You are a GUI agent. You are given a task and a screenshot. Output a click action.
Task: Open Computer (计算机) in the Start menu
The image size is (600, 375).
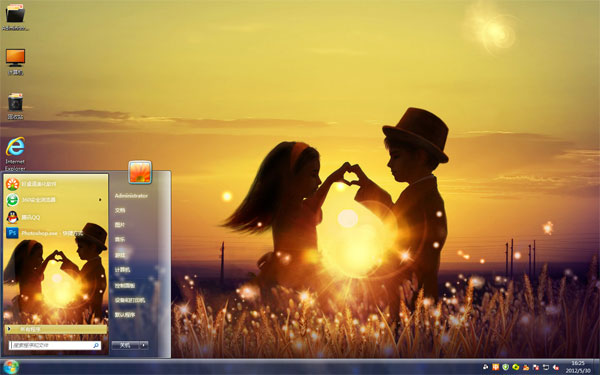122,270
